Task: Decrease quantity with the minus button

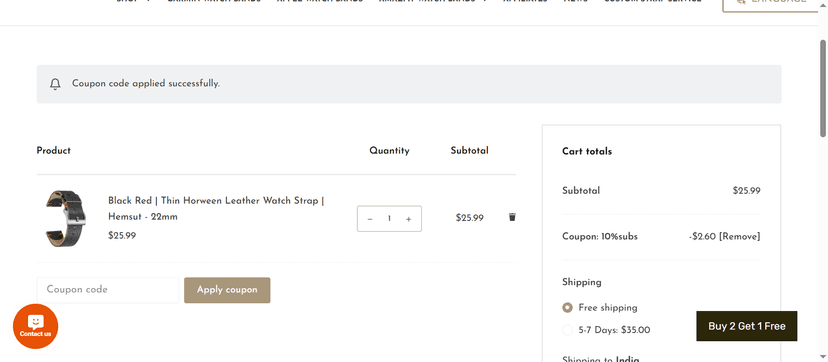Action: [370, 219]
